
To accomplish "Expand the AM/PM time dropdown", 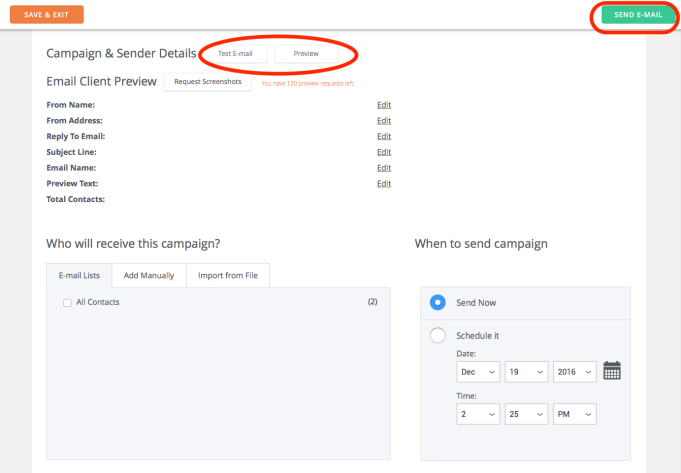I will coord(574,413).
